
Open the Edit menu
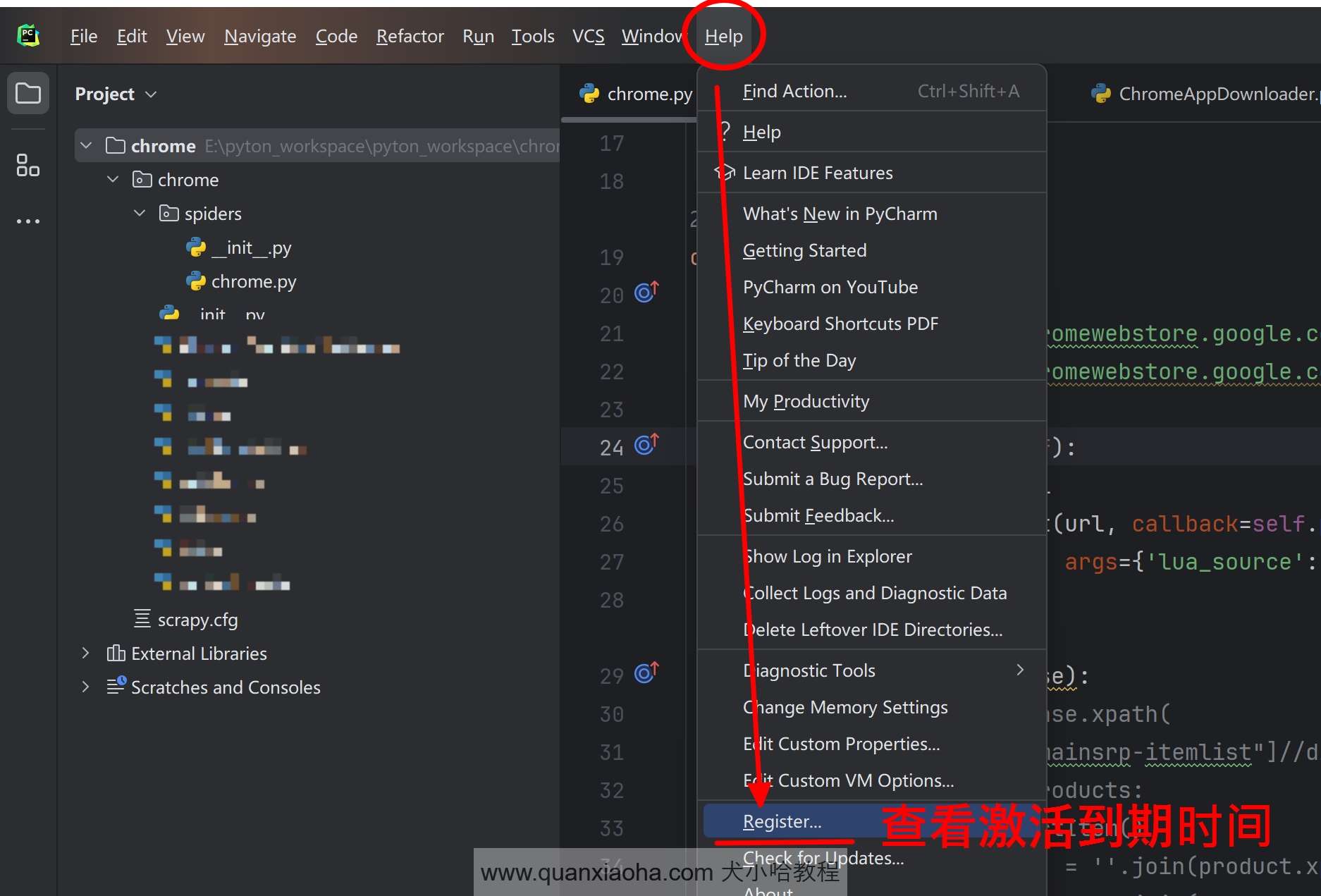click(132, 36)
